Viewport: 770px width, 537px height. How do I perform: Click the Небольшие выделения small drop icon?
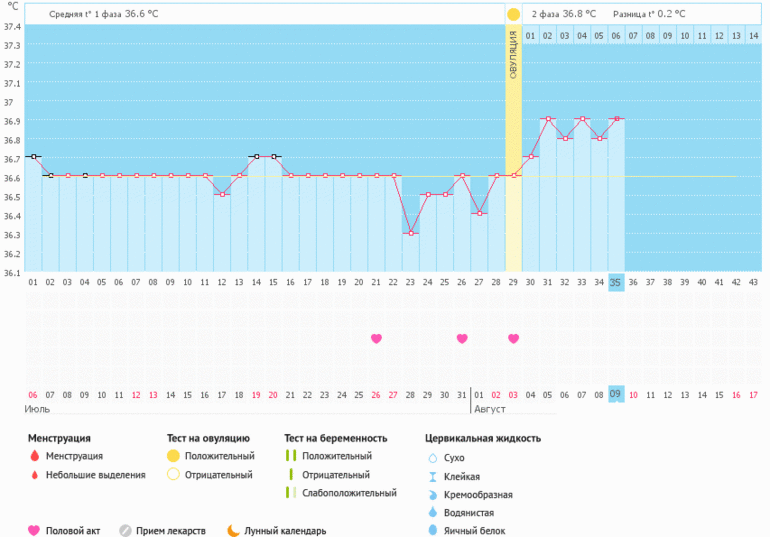35,475
